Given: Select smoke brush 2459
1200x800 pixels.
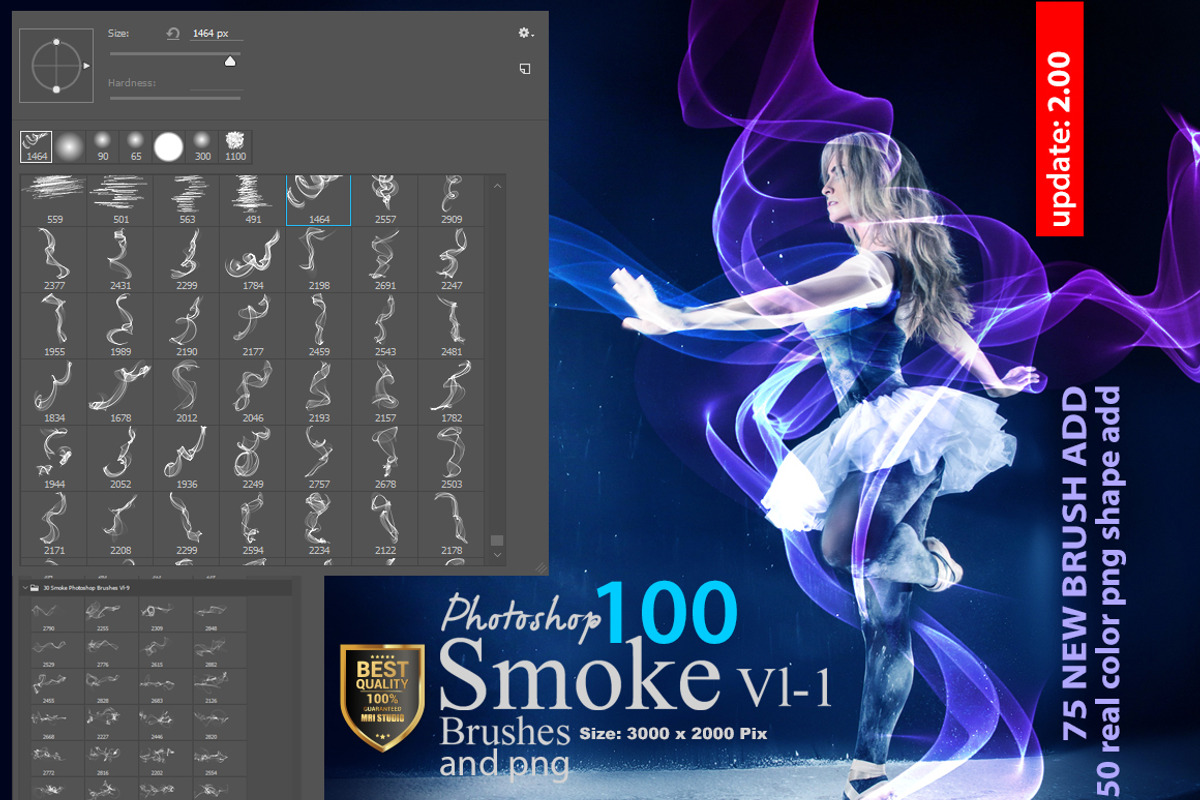Looking at the screenshot, I should coord(319,326).
